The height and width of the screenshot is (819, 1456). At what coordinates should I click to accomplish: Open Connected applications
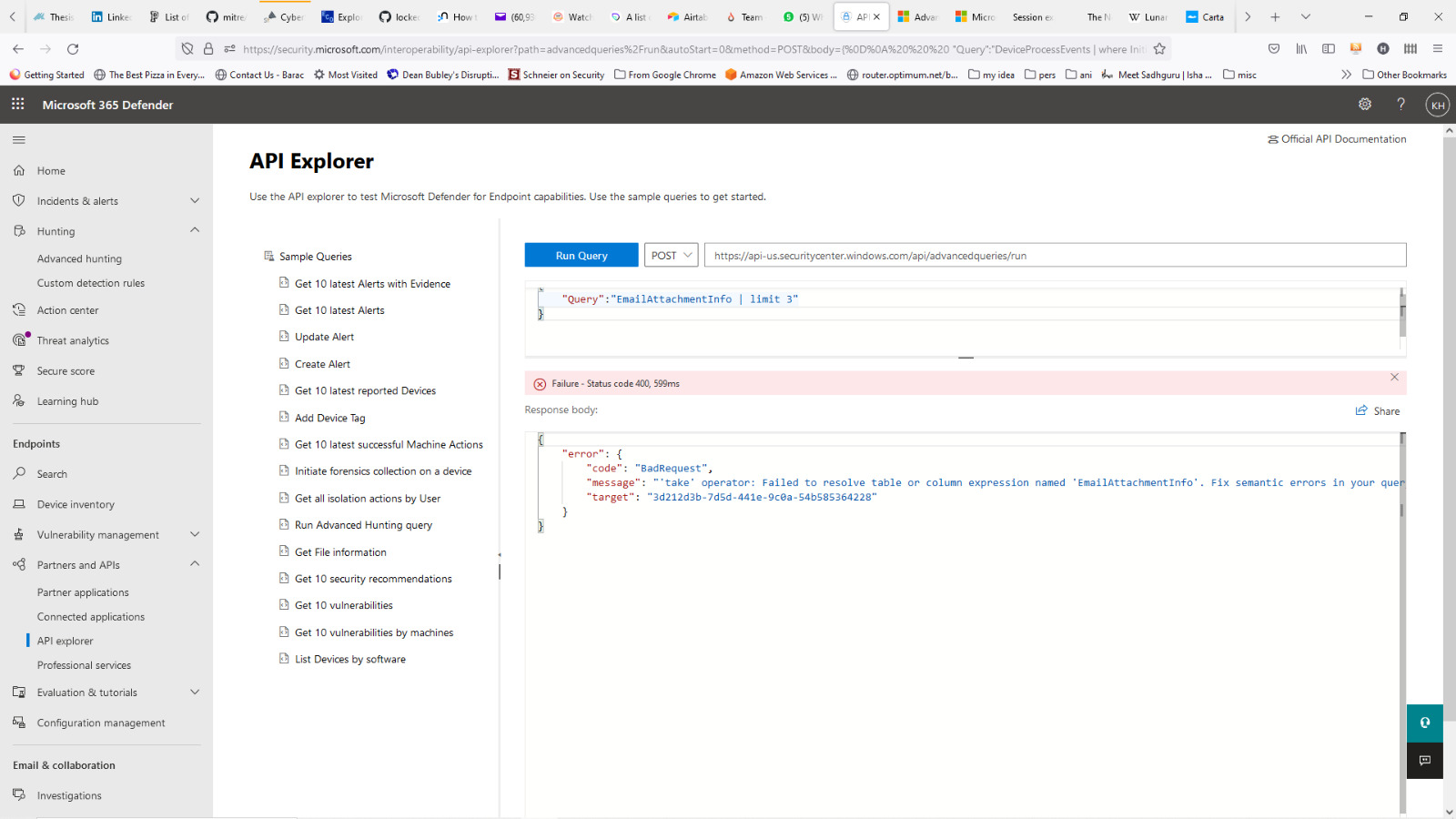[91, 617]
